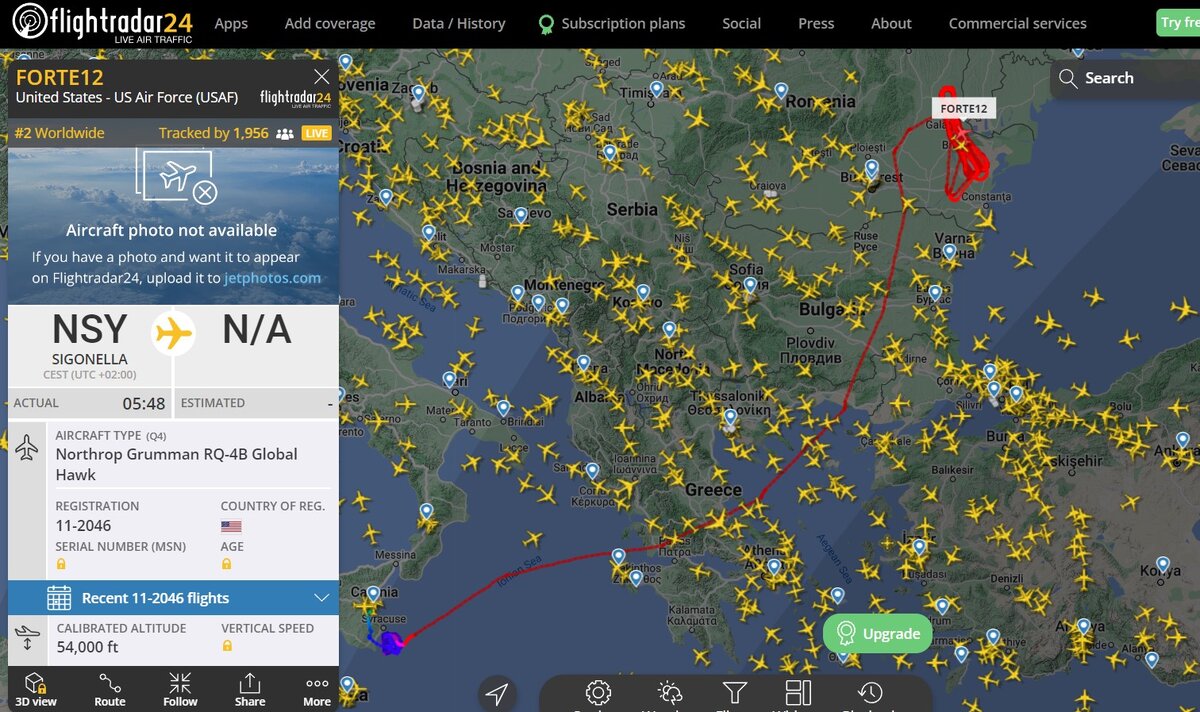This screenshot has height=712, width=1200.
Task: Click the FORTE12 callsign title
Action: (x=59, y=77)
